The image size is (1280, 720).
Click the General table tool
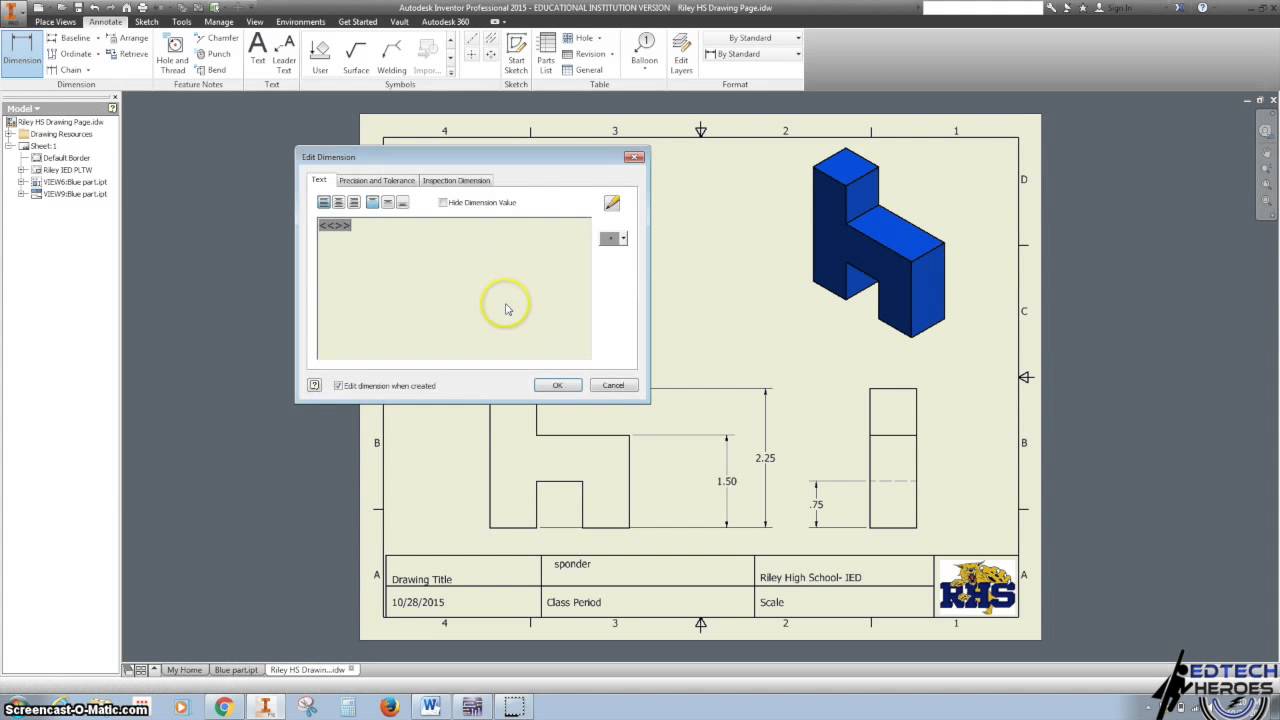582,70
